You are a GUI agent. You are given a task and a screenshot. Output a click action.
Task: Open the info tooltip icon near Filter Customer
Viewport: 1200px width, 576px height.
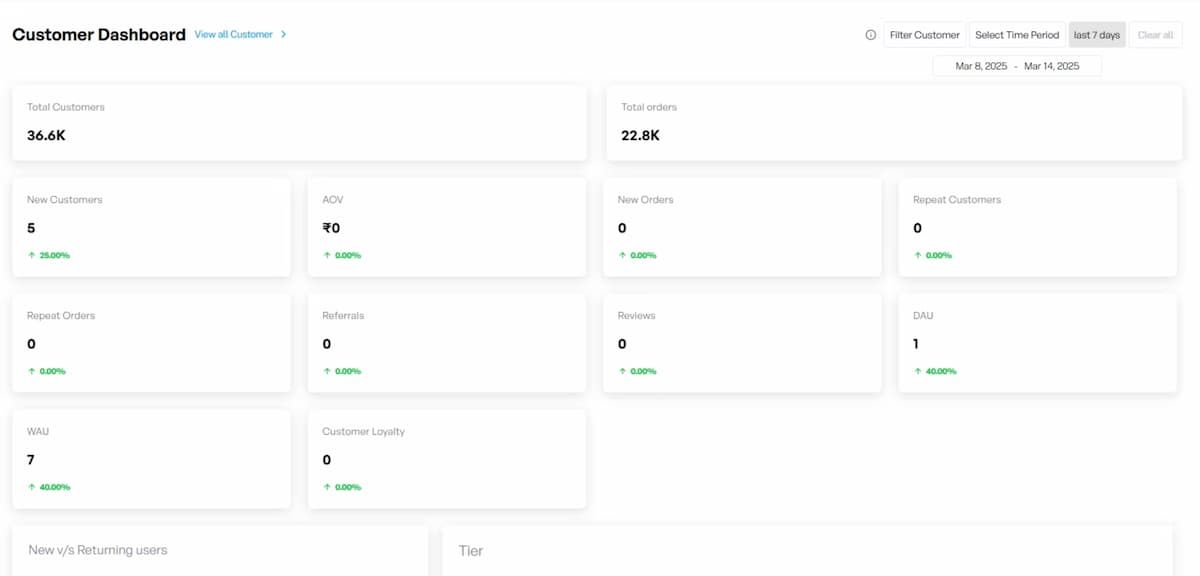click(869, 34)
